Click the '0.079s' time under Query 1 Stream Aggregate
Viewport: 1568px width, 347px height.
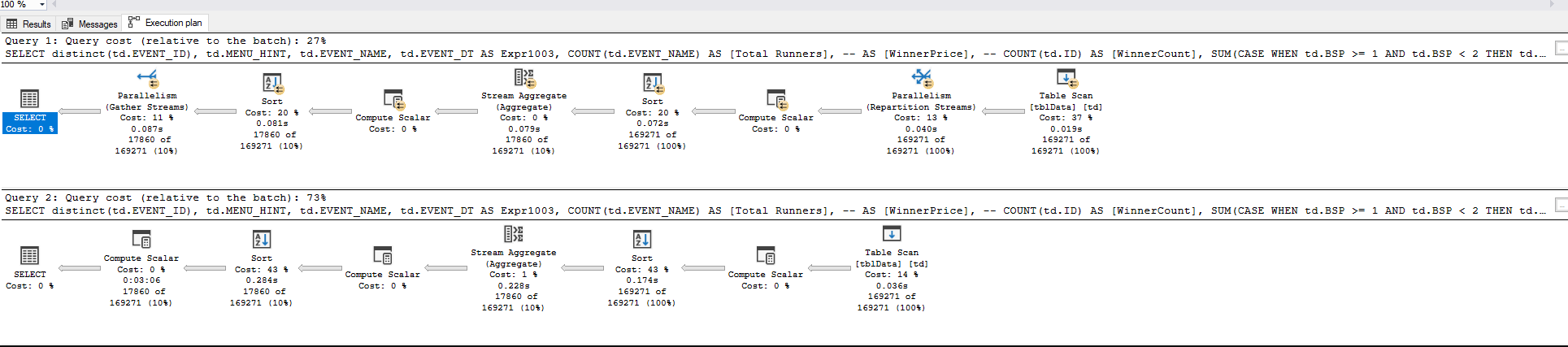524,129
